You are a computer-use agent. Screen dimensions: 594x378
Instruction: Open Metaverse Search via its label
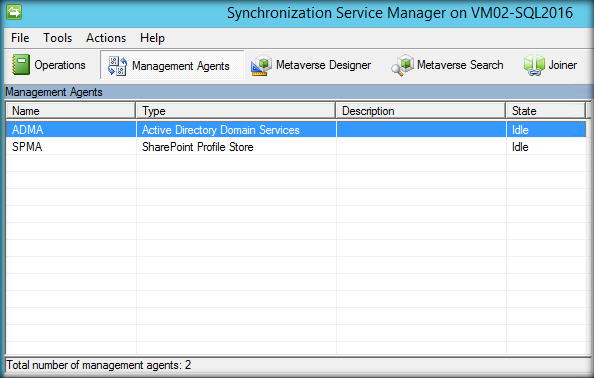(460, 65)
